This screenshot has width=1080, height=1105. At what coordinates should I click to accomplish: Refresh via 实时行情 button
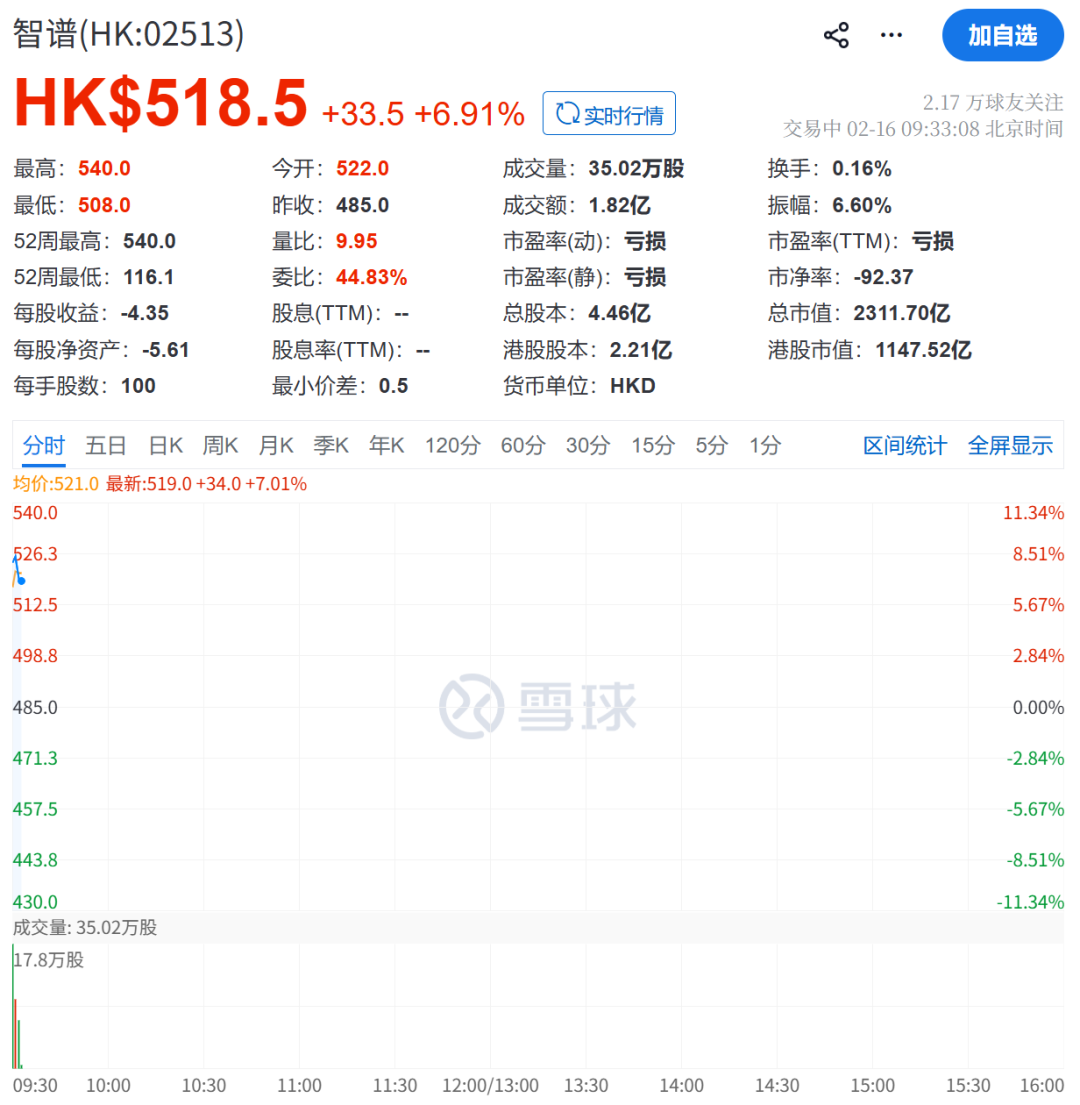coord(609,113)
